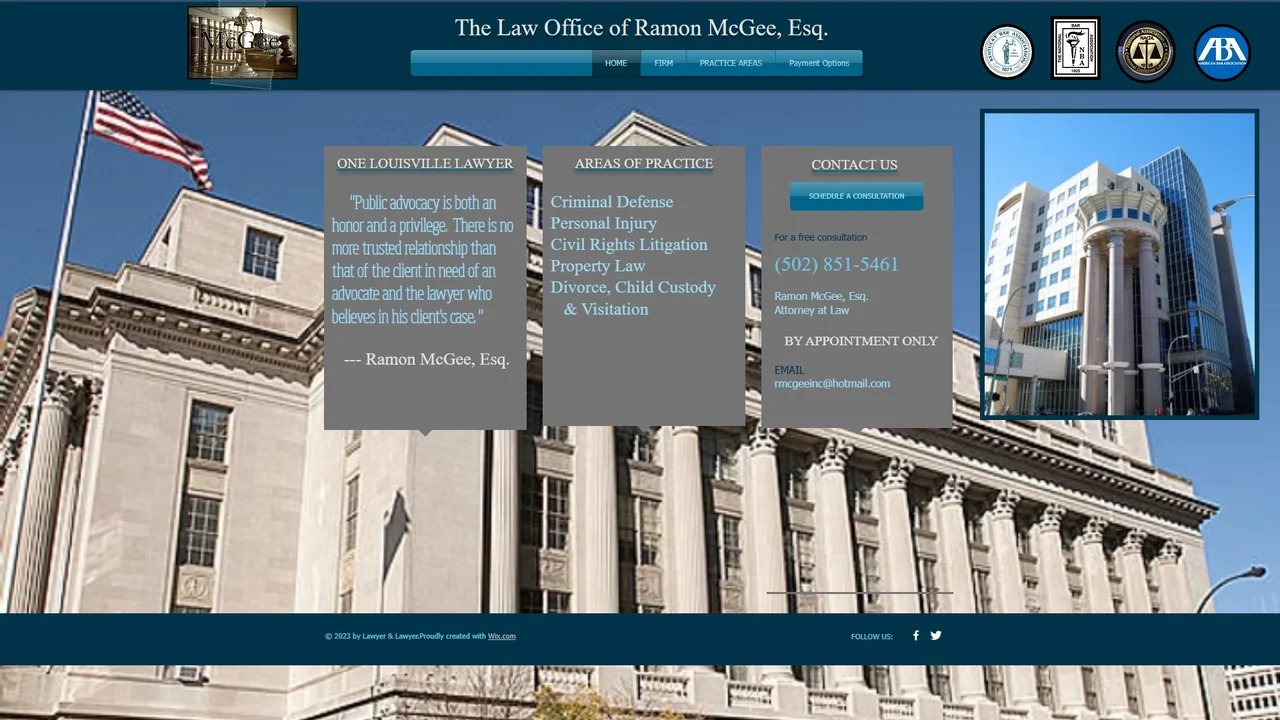Screen dimensions: 1280x720
Task: Click the 'AREAS OF PRACTICE' heading
Action: coord(644,164)
